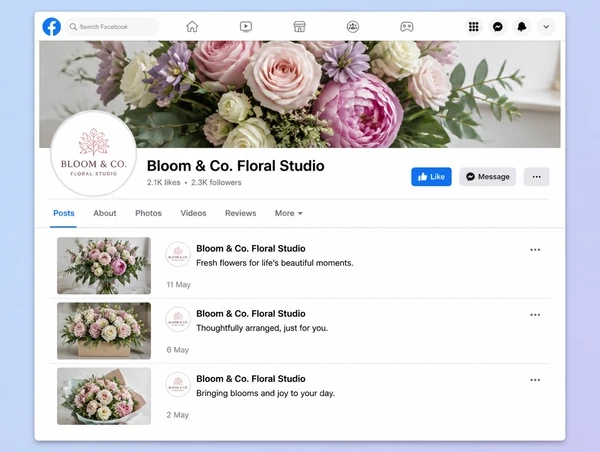Open options for the Thoughtfully arranged post

(x=535, y=315)
